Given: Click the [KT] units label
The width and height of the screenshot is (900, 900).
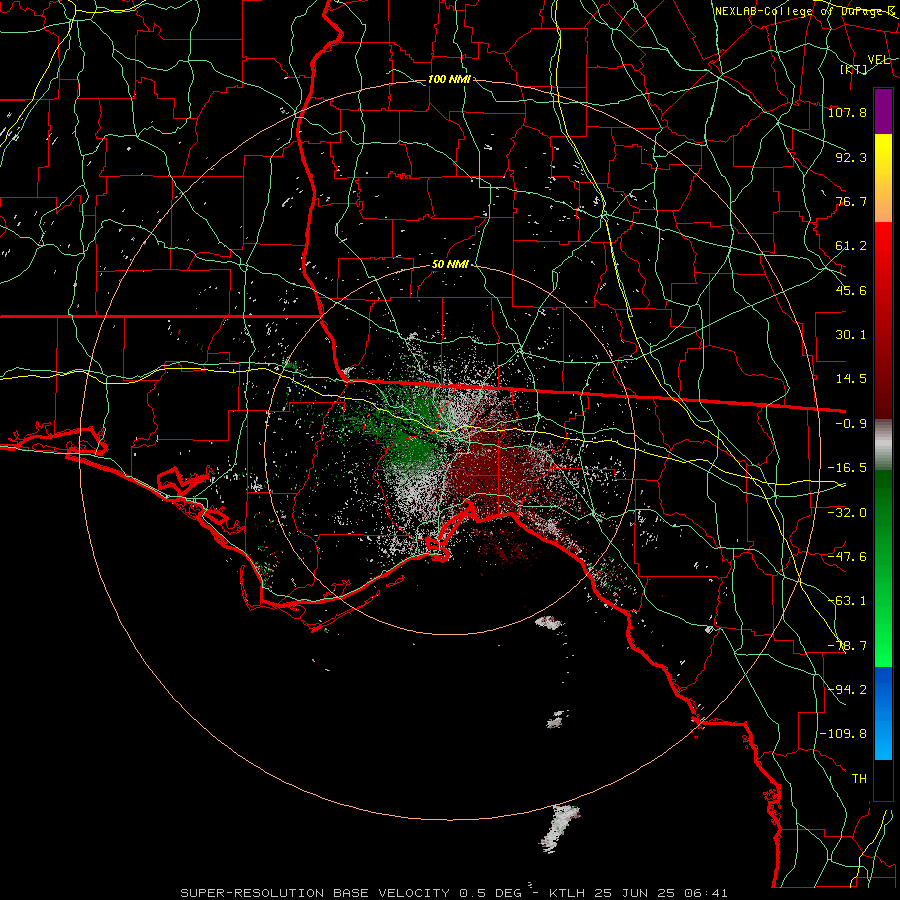Looking at the screenshot, I should (x=854, y=69).
